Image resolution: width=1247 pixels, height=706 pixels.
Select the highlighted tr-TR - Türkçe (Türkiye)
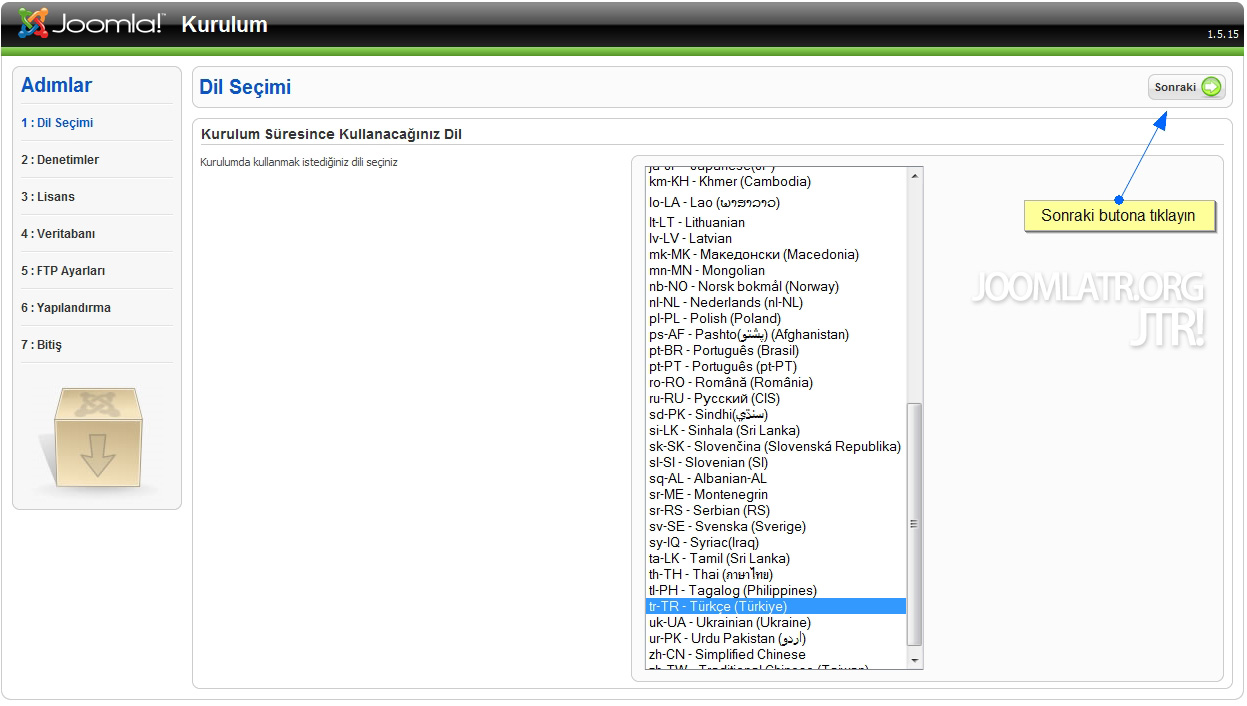coord(776,606)
